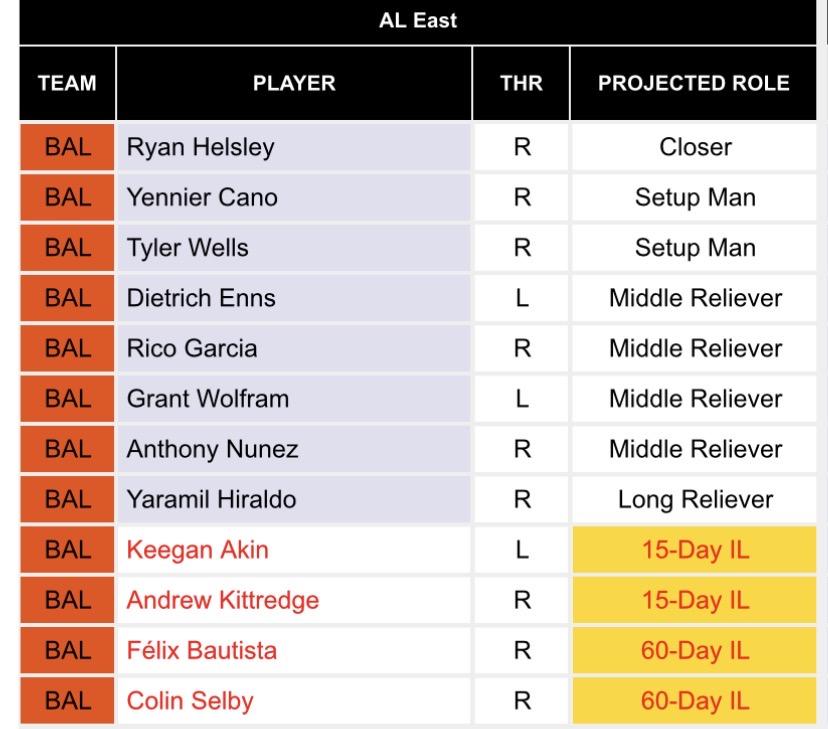This screenshot has width=828, height=729.
Task: Open Andrew Kittredge's red player link
Action: pyautogui.click(x=223, y=600)
